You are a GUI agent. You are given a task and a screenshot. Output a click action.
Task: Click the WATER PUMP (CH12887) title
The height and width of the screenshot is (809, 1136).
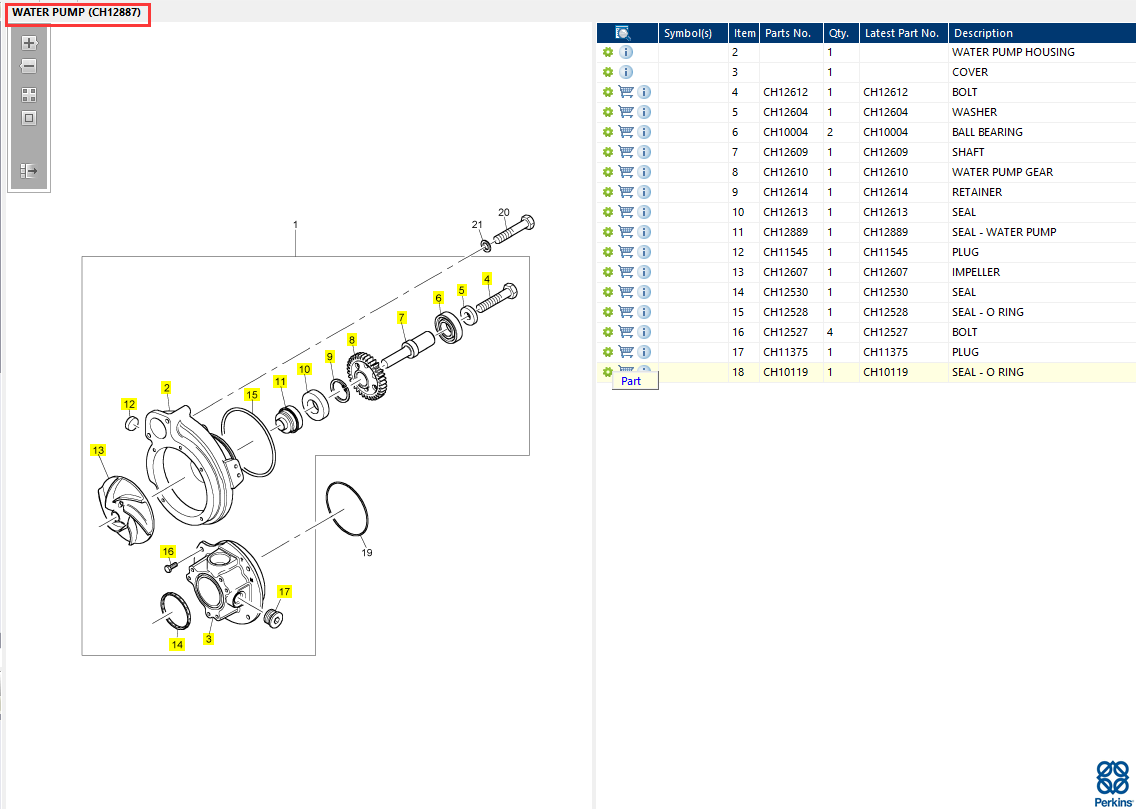click(x=77, y=13)
